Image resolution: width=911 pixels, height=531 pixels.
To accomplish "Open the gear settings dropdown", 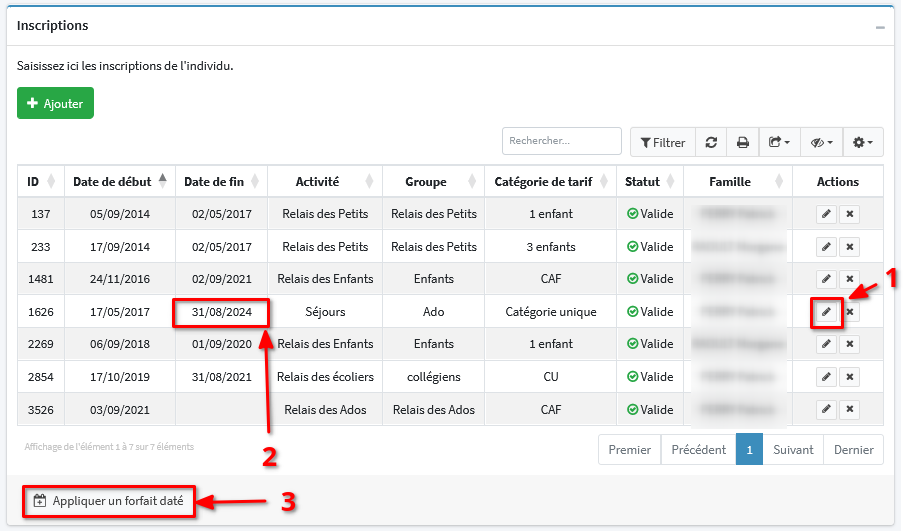I will (x=863, y=142).
